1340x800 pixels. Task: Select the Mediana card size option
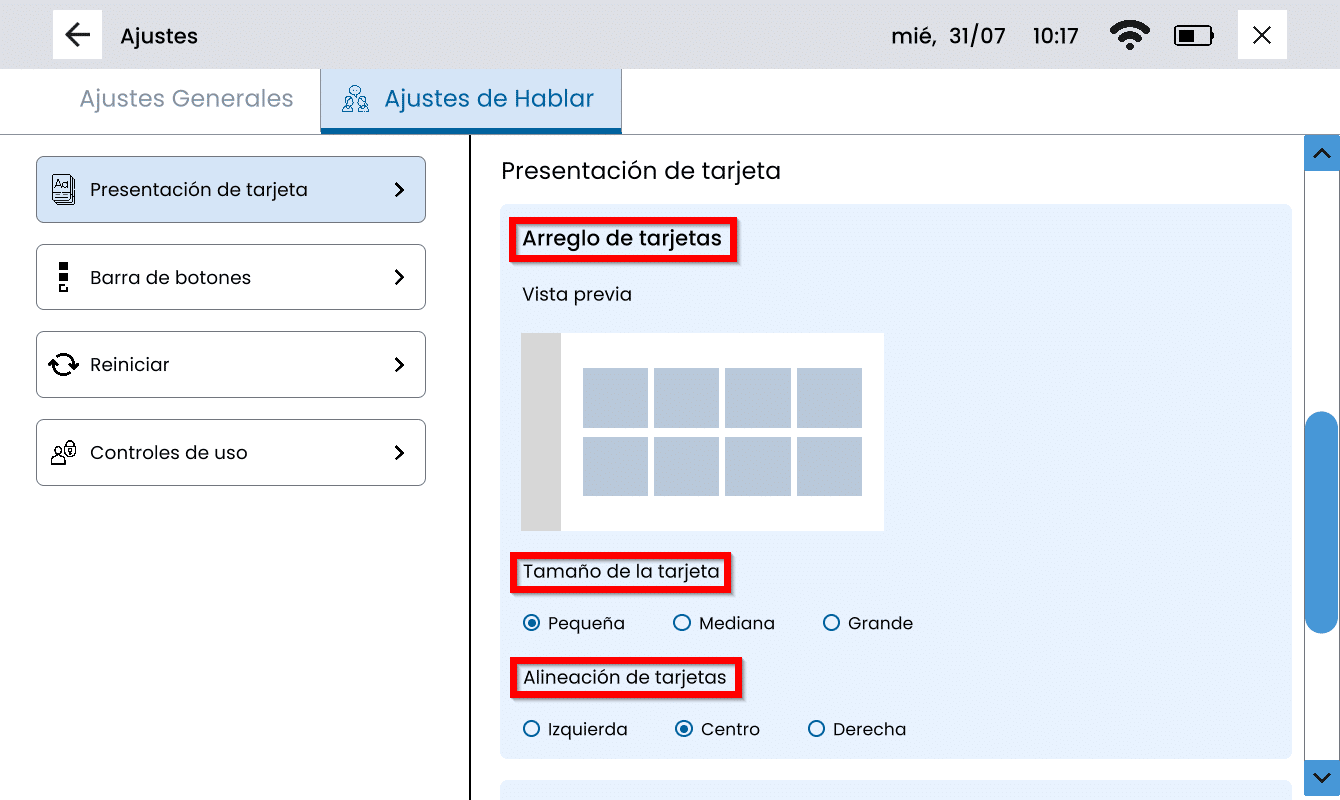(682, 623)
